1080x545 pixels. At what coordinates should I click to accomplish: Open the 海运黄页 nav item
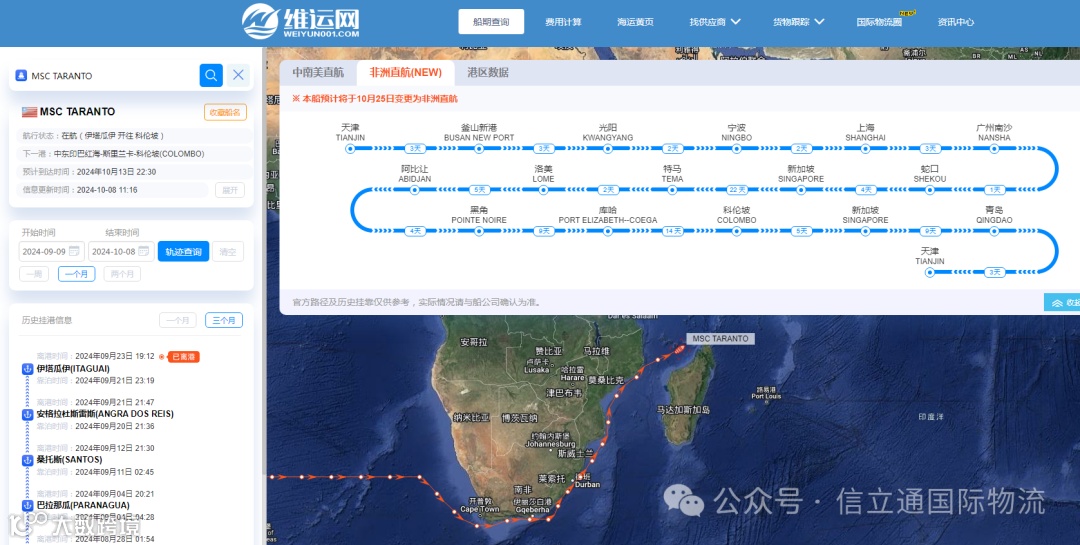(636, 22)
